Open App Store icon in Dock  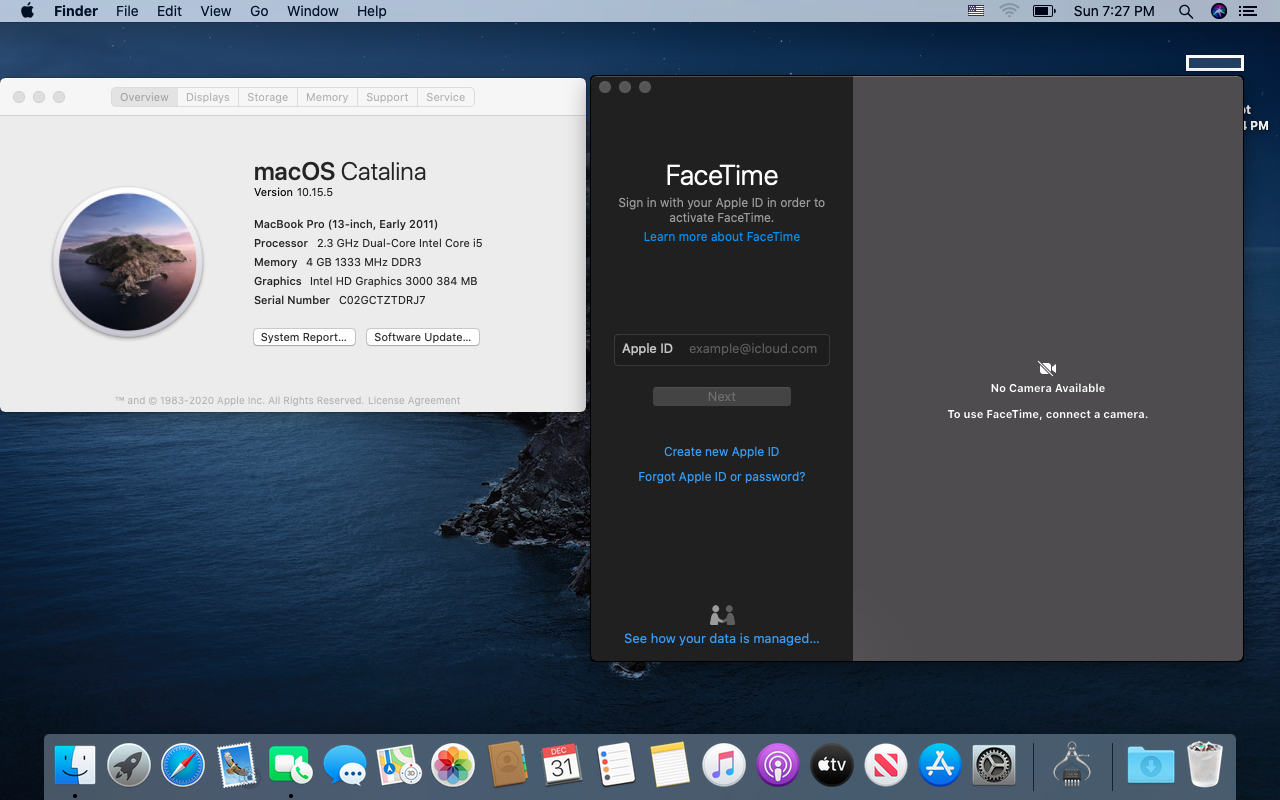940,766
